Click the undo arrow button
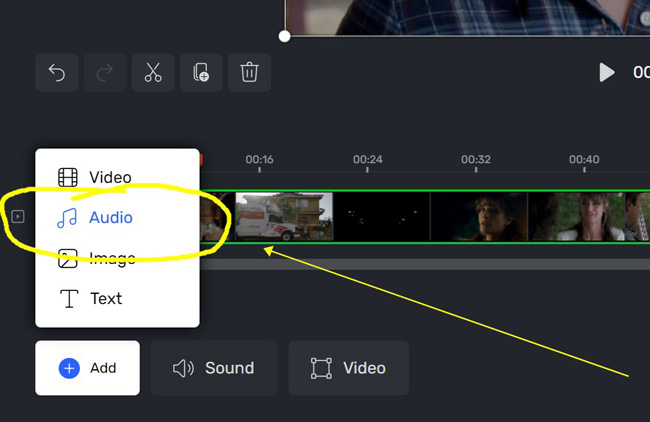650x422 pixels. pyautogui.click(x=57, y=73)
